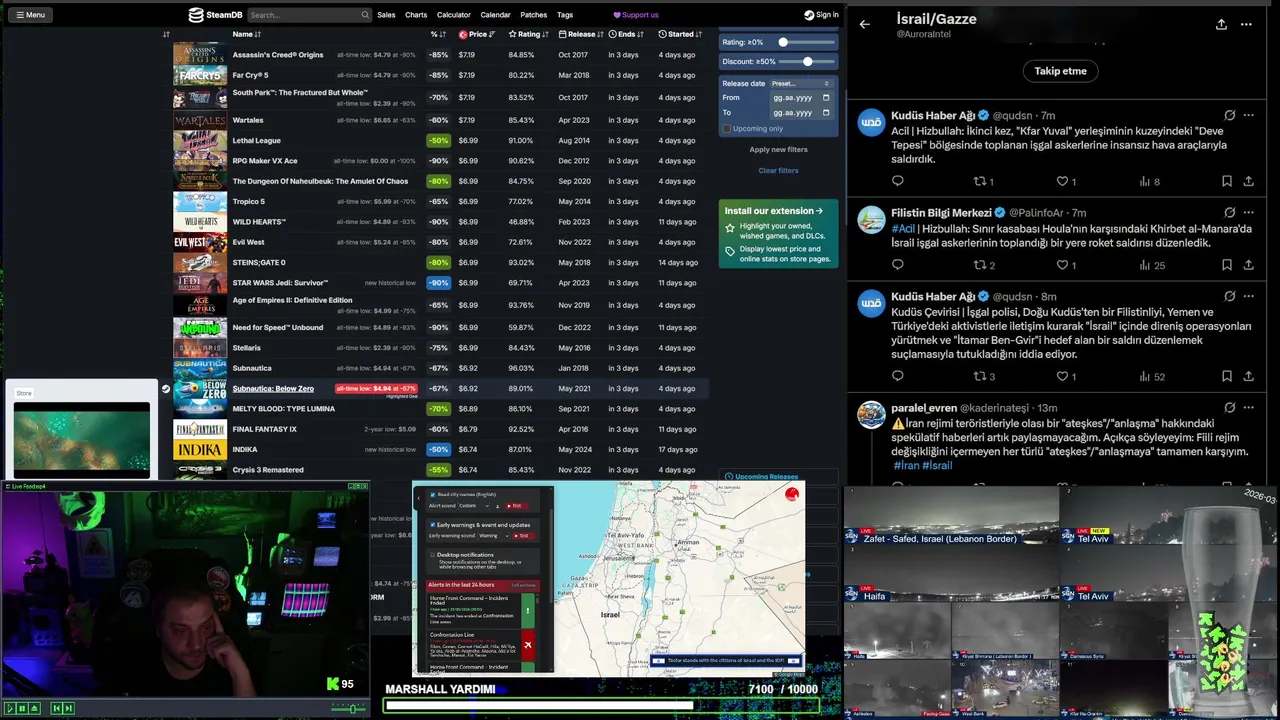This screenshot has width=1280, height=720.
Task: Click the Subnautica: Below Zero row check icon
Action: point(166,389)
